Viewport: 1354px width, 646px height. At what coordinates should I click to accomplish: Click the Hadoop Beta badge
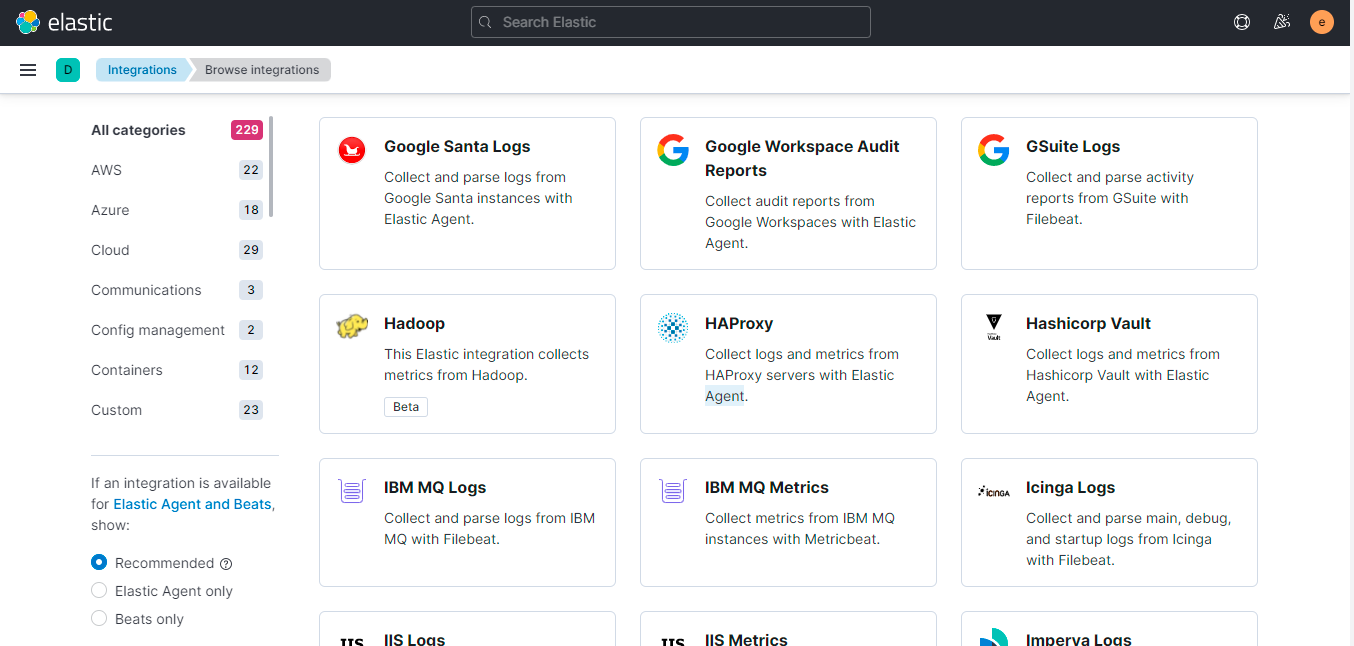[x=406, y=407]
